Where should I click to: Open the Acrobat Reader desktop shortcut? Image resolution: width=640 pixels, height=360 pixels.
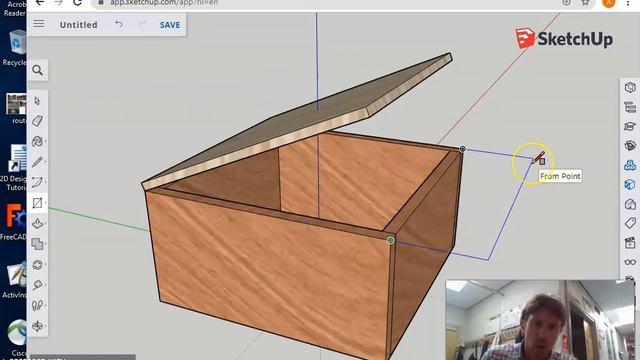pyautogui.click(x=14, y=8)
